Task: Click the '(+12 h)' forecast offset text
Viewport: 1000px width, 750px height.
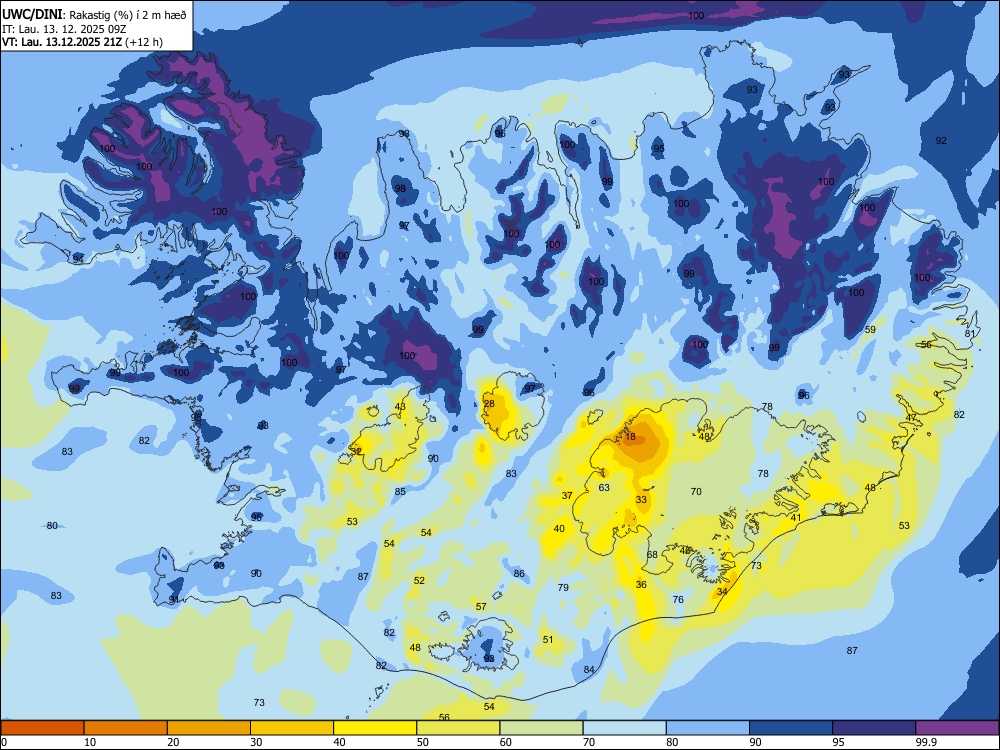Action: click(x=144, y=42)
